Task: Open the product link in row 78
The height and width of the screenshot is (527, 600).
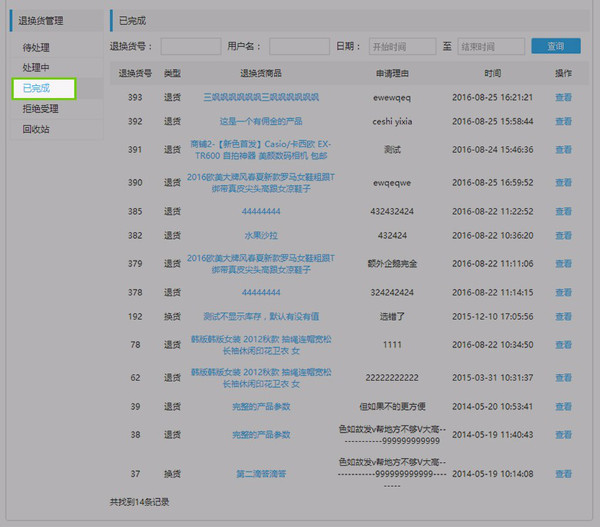Action: click(x=261, y=345)
